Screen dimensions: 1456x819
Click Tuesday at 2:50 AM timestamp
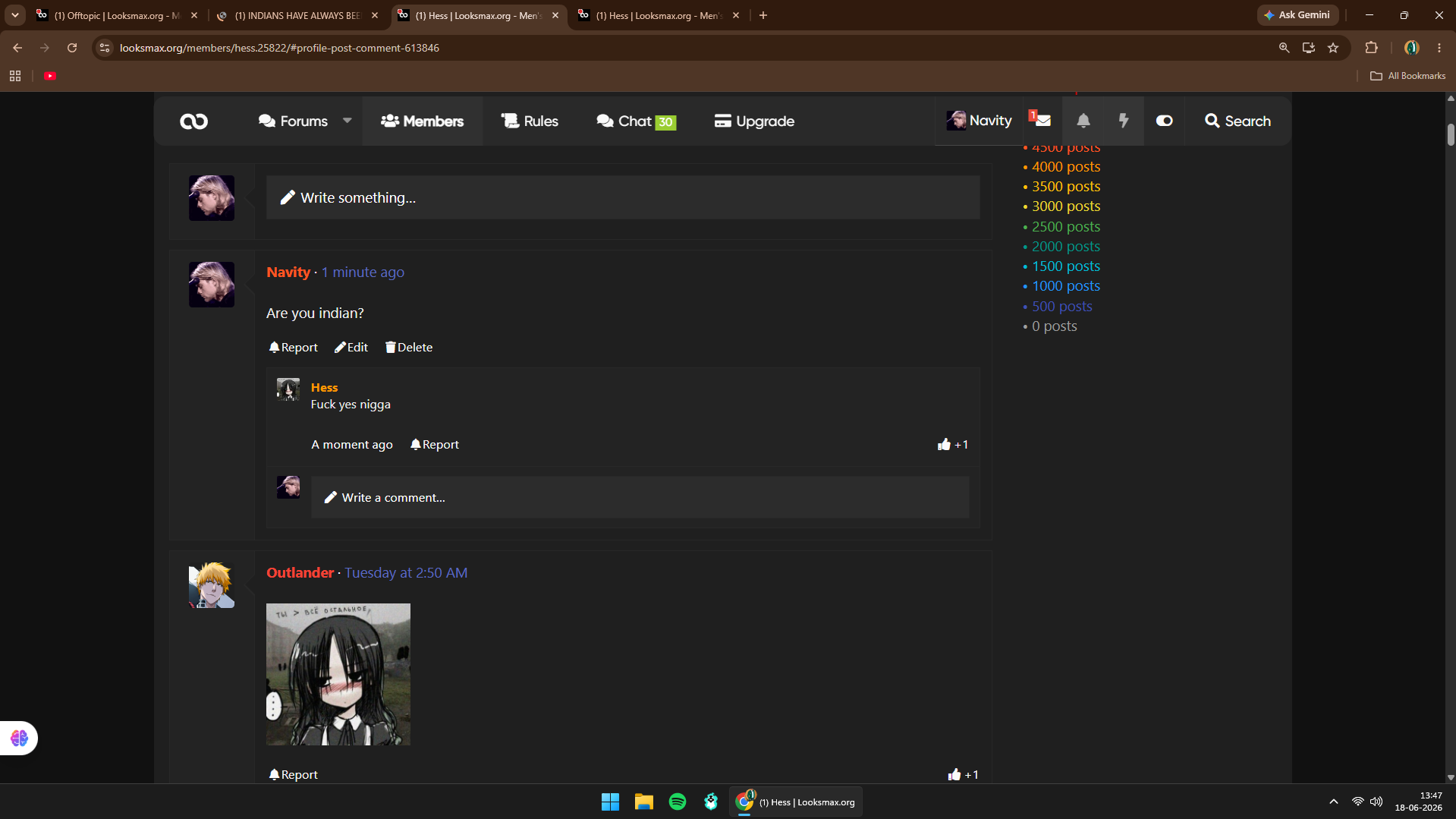coord(406,572)
